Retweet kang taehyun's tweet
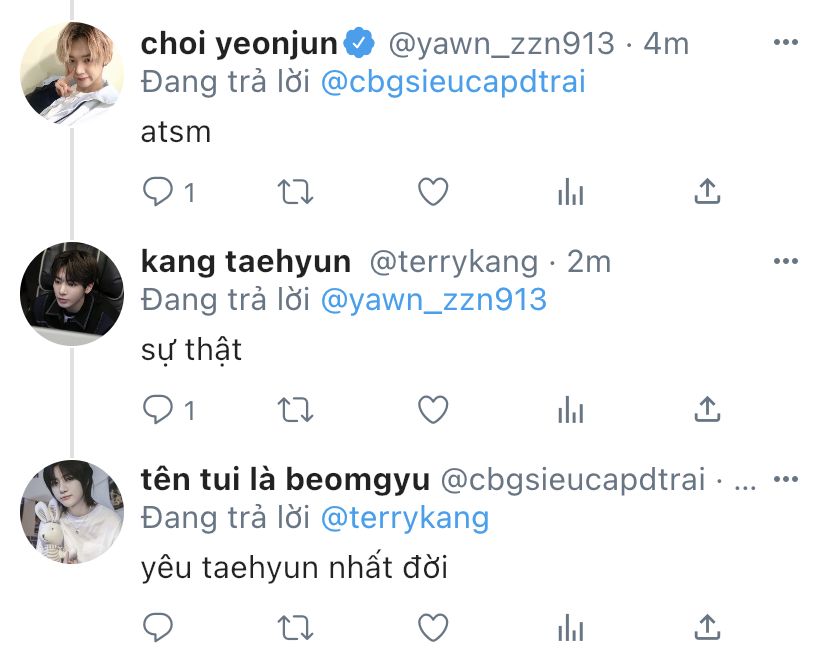 (296, 410)
